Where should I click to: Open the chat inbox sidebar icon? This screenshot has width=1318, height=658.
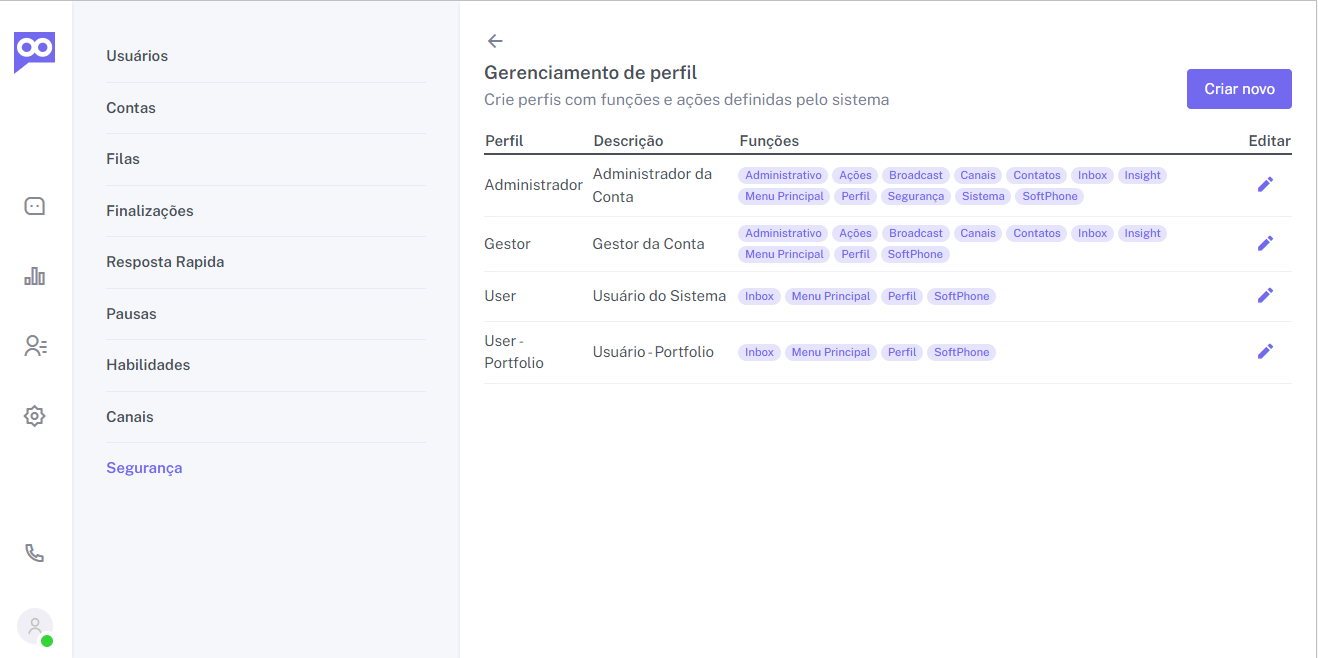pyautogui.click(x=35, y=207)
